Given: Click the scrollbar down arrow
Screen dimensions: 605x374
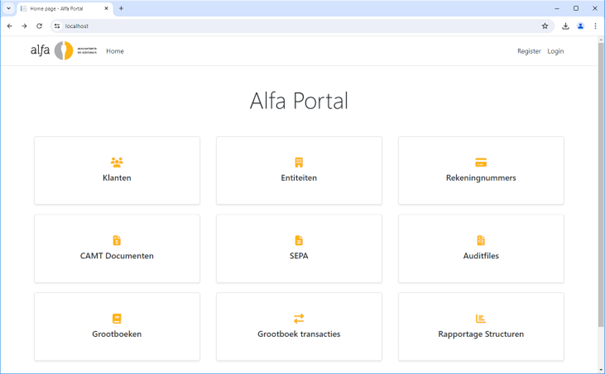Looking at the screenshot, I should pyautogui.click(x=601, y=370).
